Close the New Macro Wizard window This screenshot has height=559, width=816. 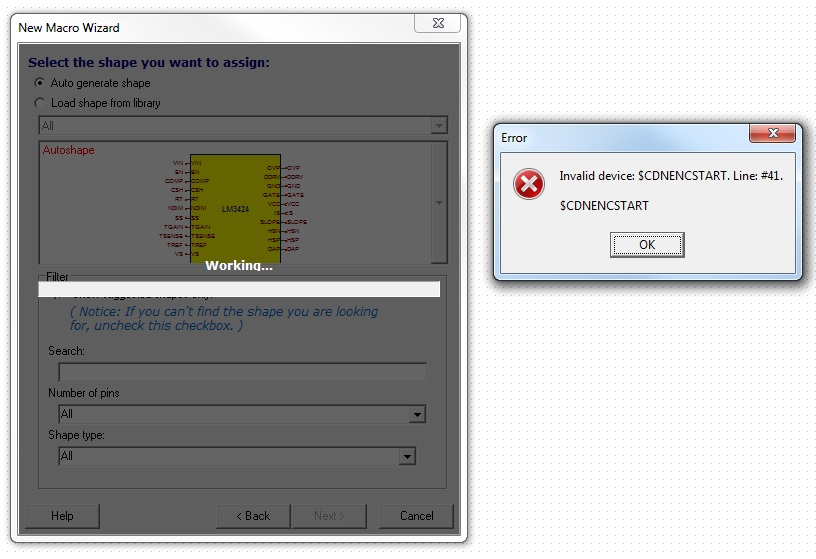[x=438, y=23]
